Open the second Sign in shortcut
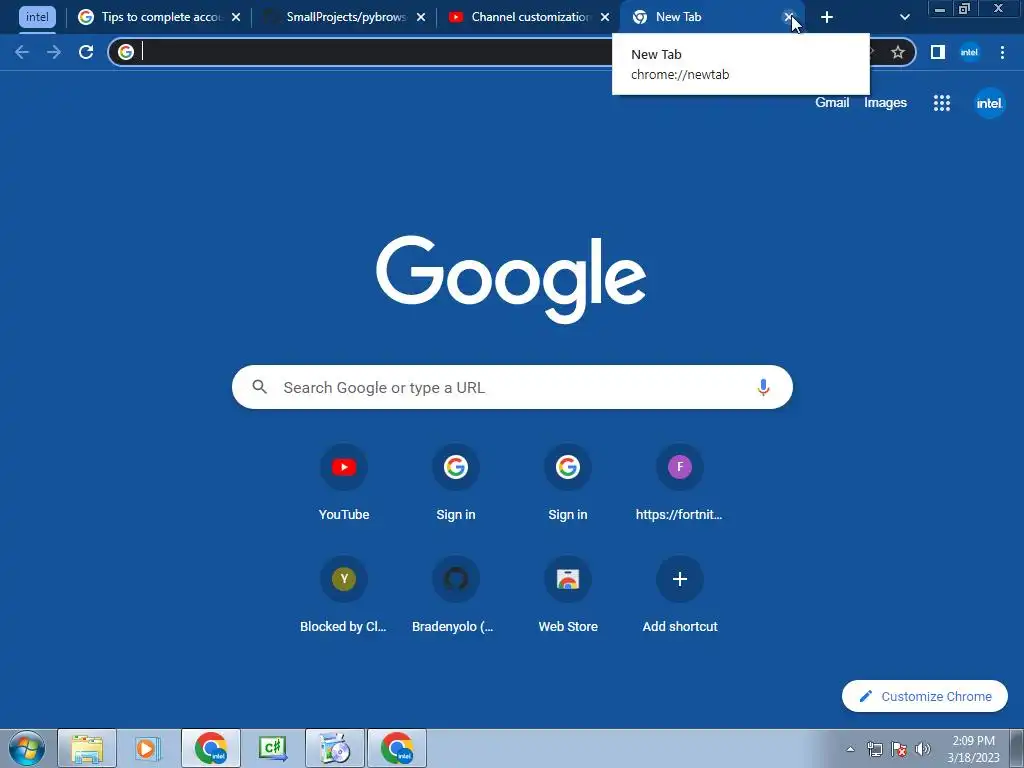Viewport: 1024px width, 768px height. pyautogui.click(x=568, y=482)
